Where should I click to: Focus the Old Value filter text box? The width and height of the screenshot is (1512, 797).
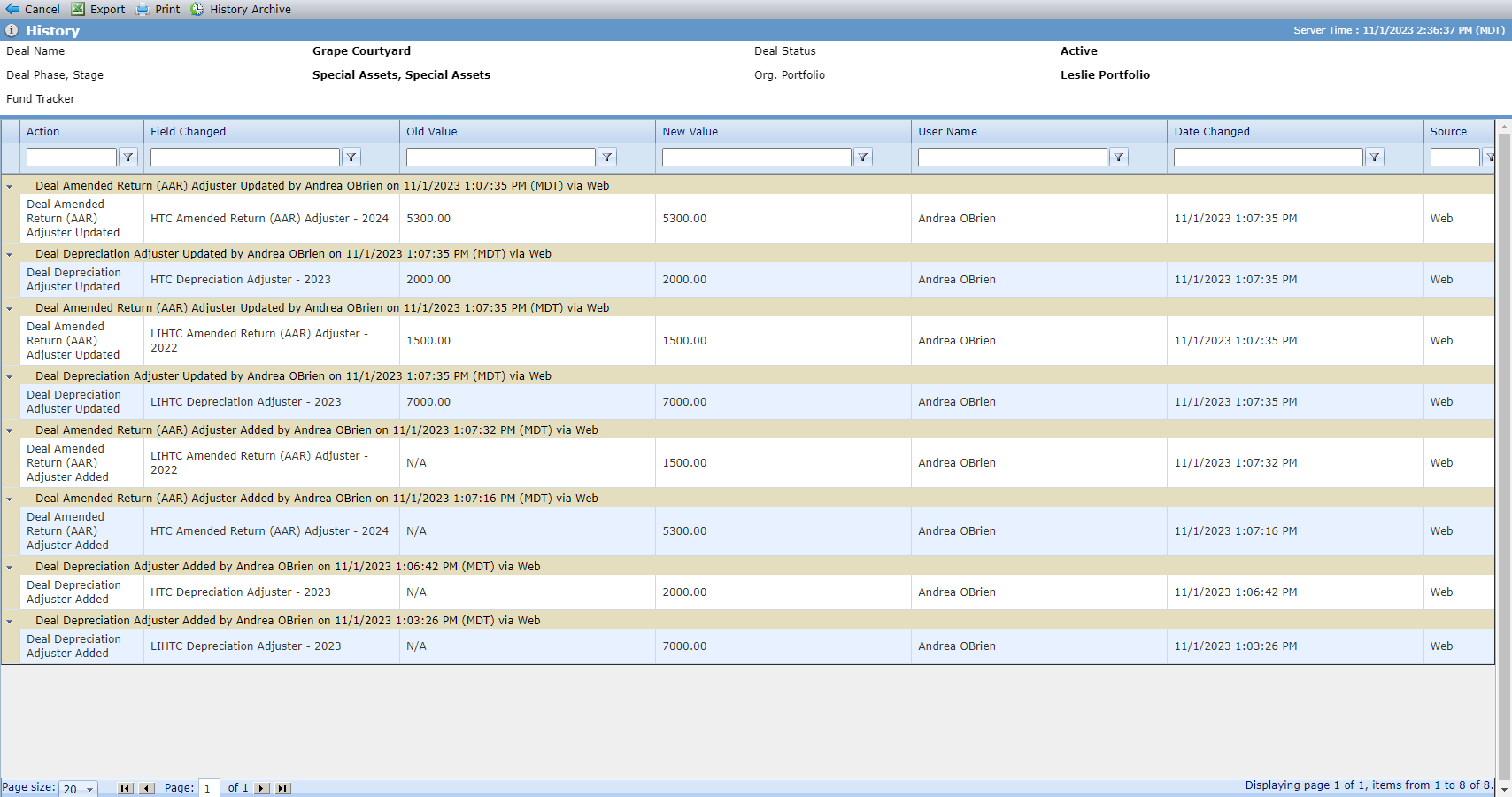(x=501, y=157)
